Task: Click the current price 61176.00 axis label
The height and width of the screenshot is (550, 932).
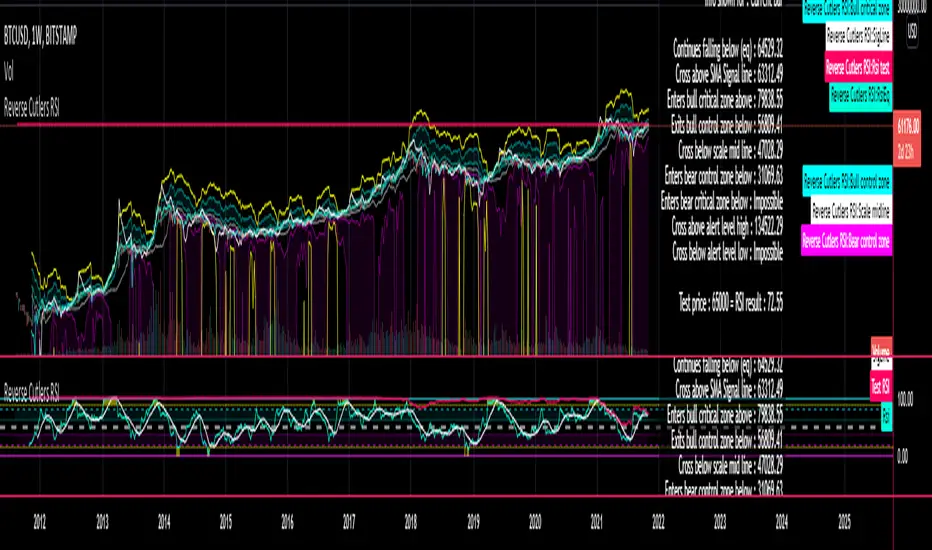Action: click(x=909, y=126)
